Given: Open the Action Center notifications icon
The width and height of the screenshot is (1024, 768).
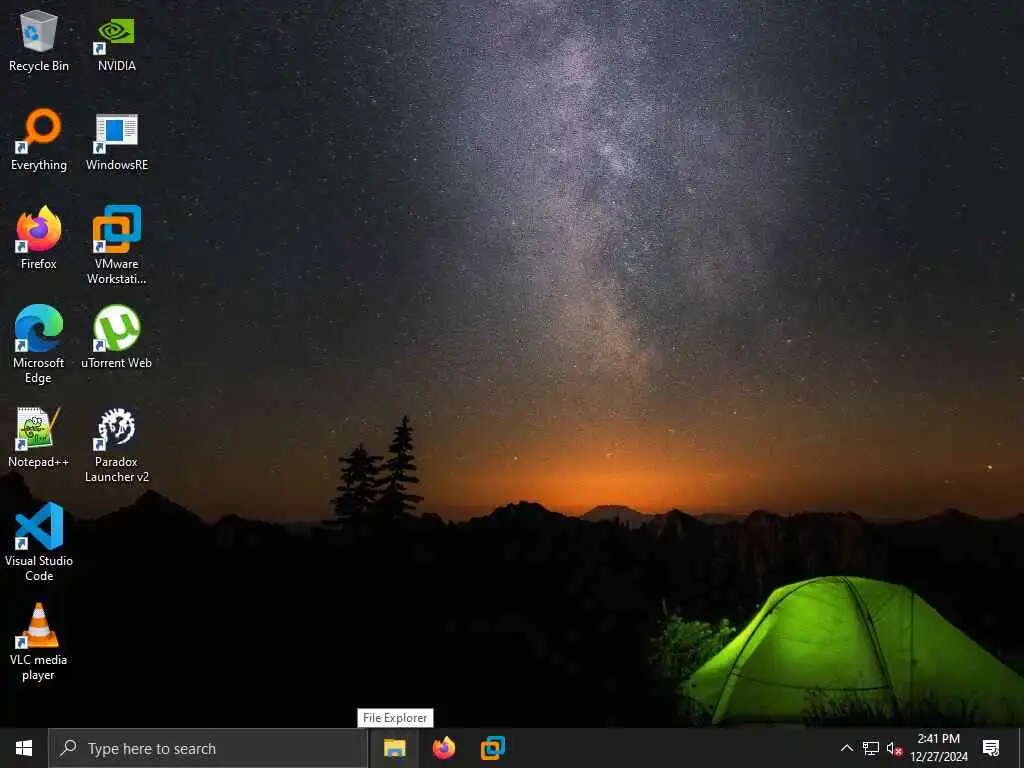Looking at the screenshot, I should point(991,748).
